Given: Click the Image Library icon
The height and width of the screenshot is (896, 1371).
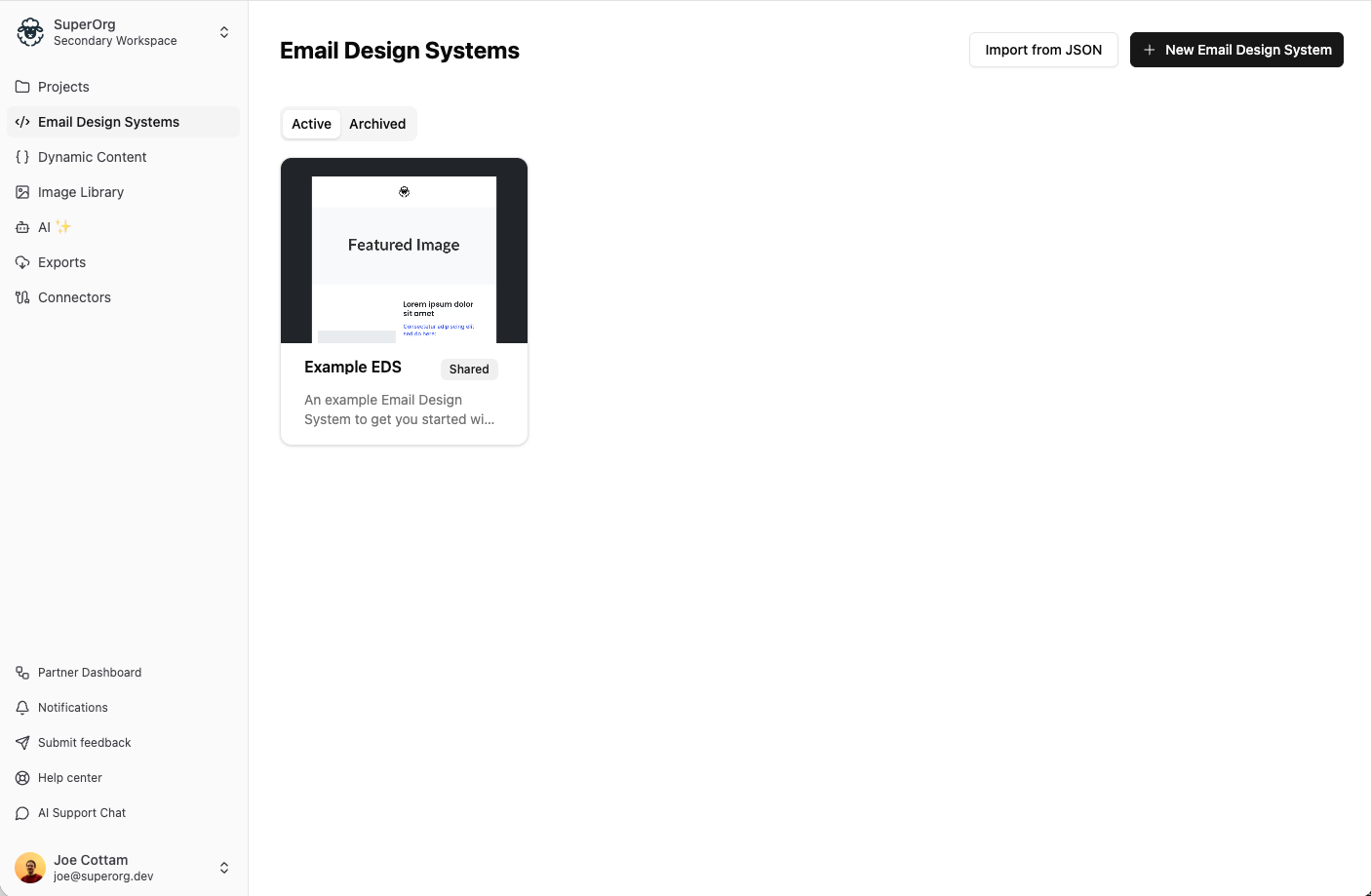Looking at the screenshot, I should point(21,192).
